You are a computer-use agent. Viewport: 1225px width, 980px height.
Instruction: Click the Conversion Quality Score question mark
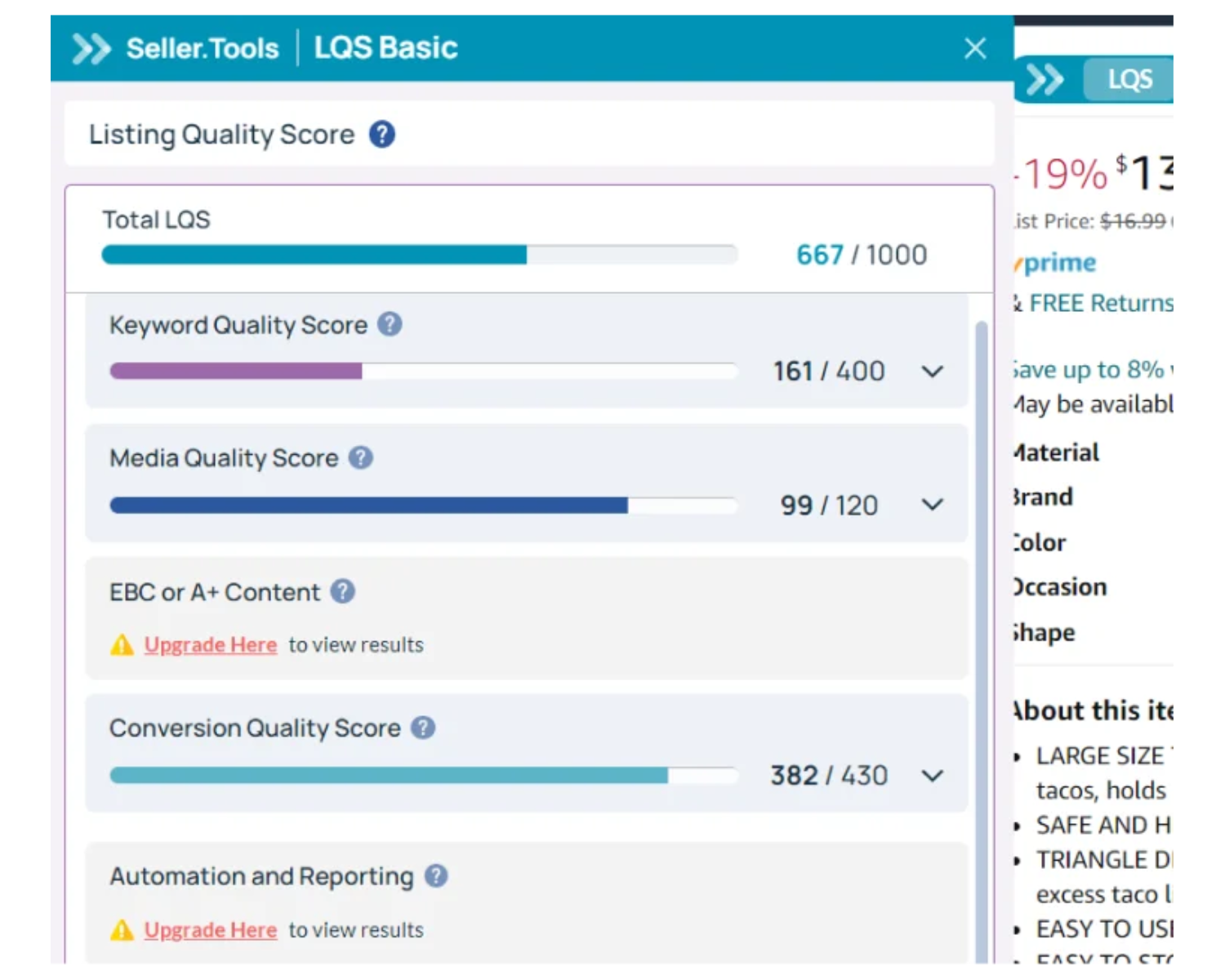423,727
